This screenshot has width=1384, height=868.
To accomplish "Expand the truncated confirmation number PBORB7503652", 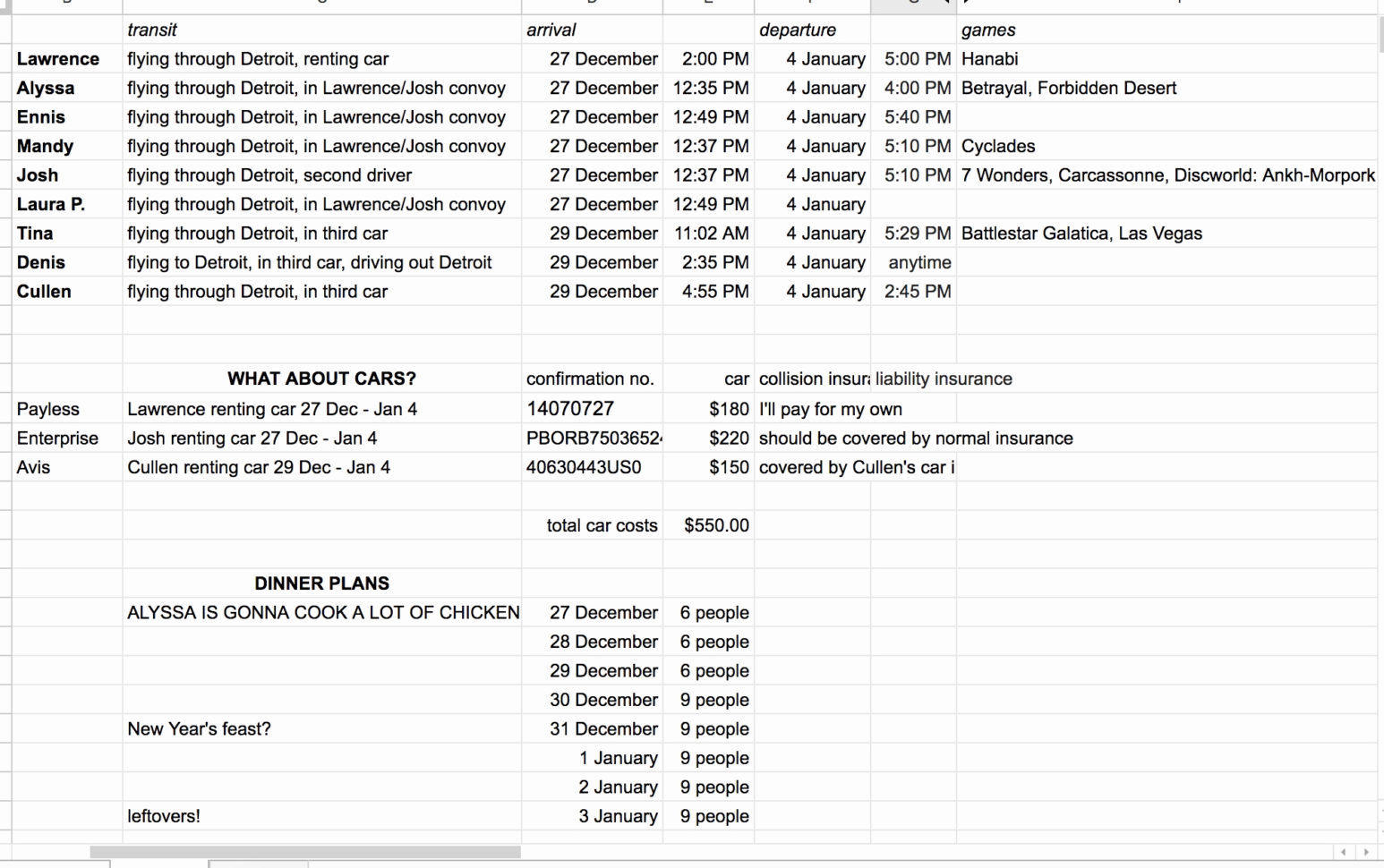I will tap(591, 438).
